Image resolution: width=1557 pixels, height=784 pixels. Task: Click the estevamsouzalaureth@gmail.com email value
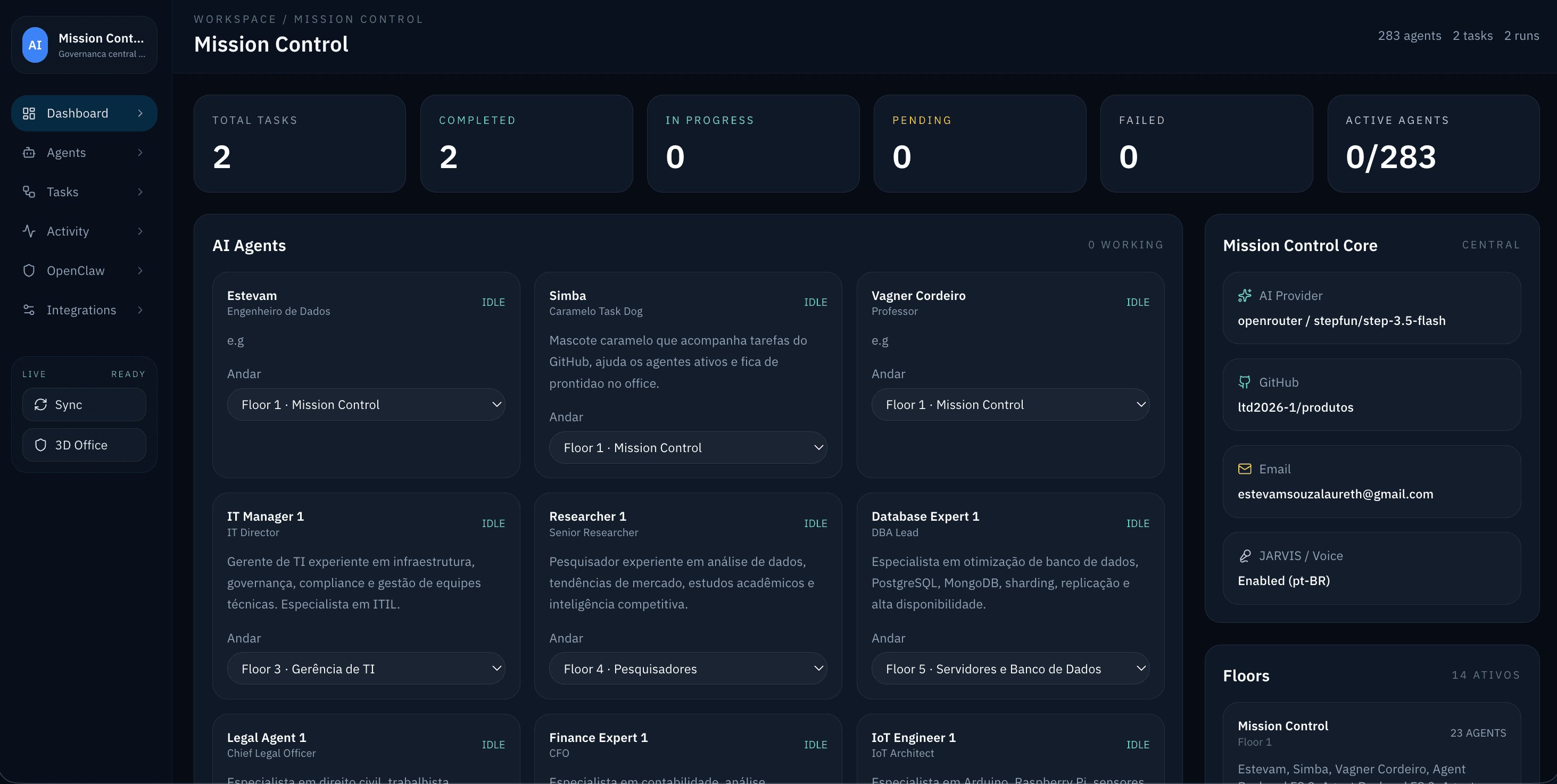[x=1335, y=494]
